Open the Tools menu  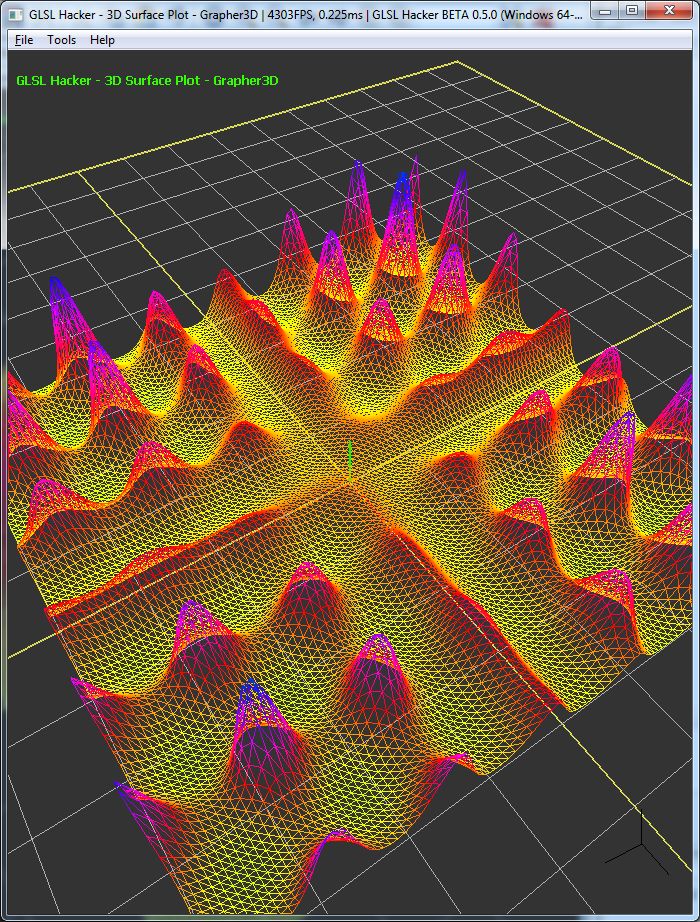click(x=62, y=40)
